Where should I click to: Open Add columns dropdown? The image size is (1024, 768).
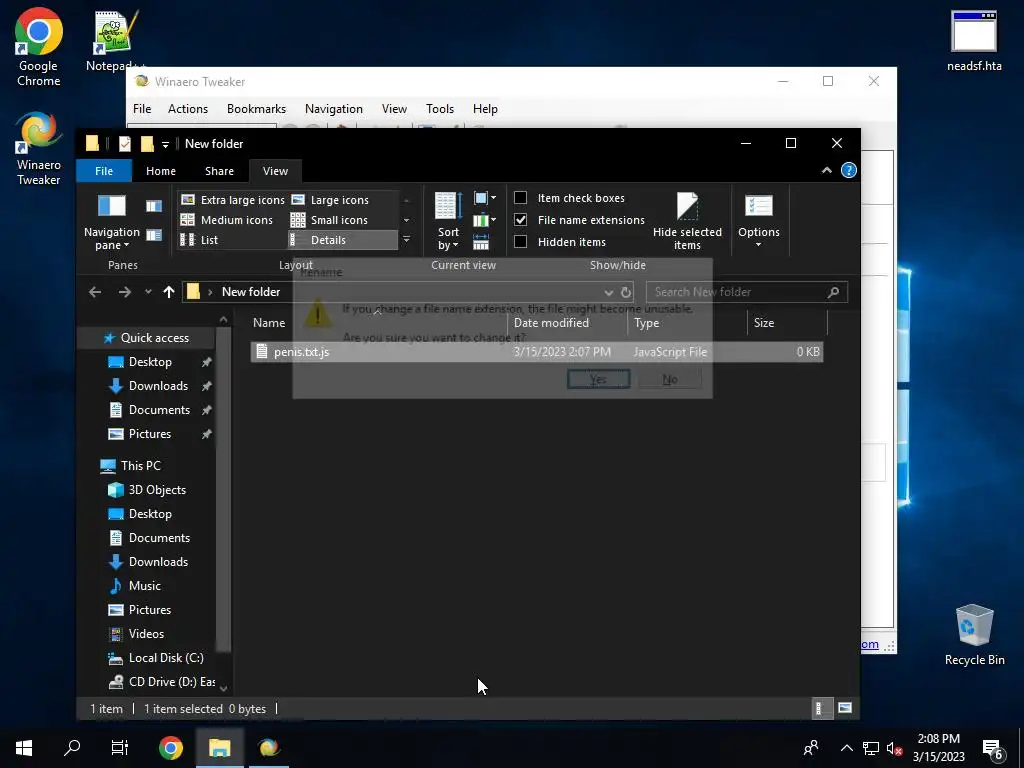pos(484,220)
